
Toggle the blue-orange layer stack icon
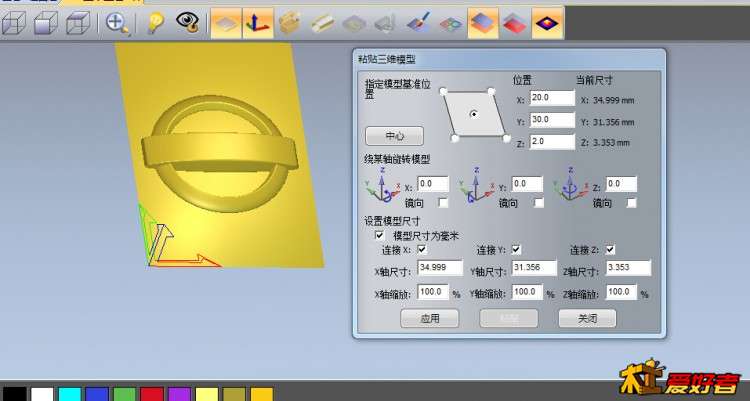click(x=483, y=23)
